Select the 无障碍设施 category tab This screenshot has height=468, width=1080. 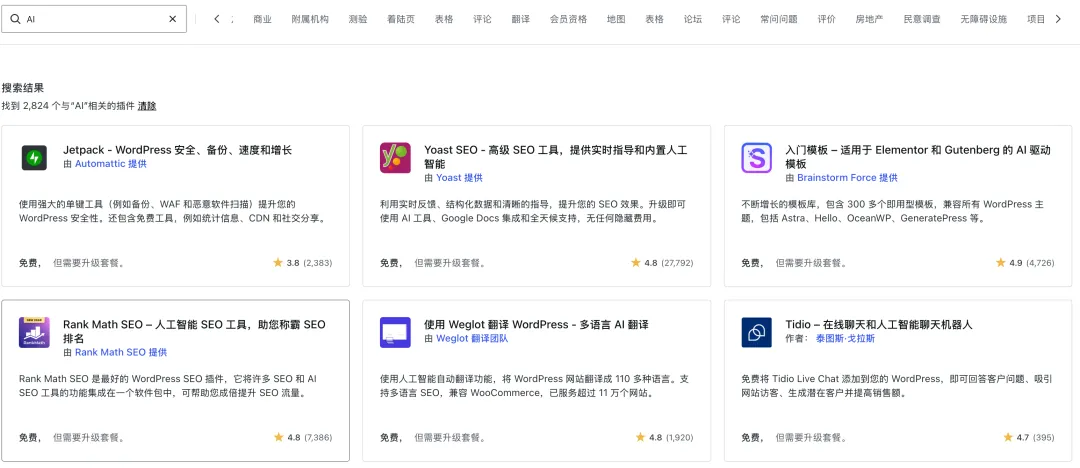[984, 19]
